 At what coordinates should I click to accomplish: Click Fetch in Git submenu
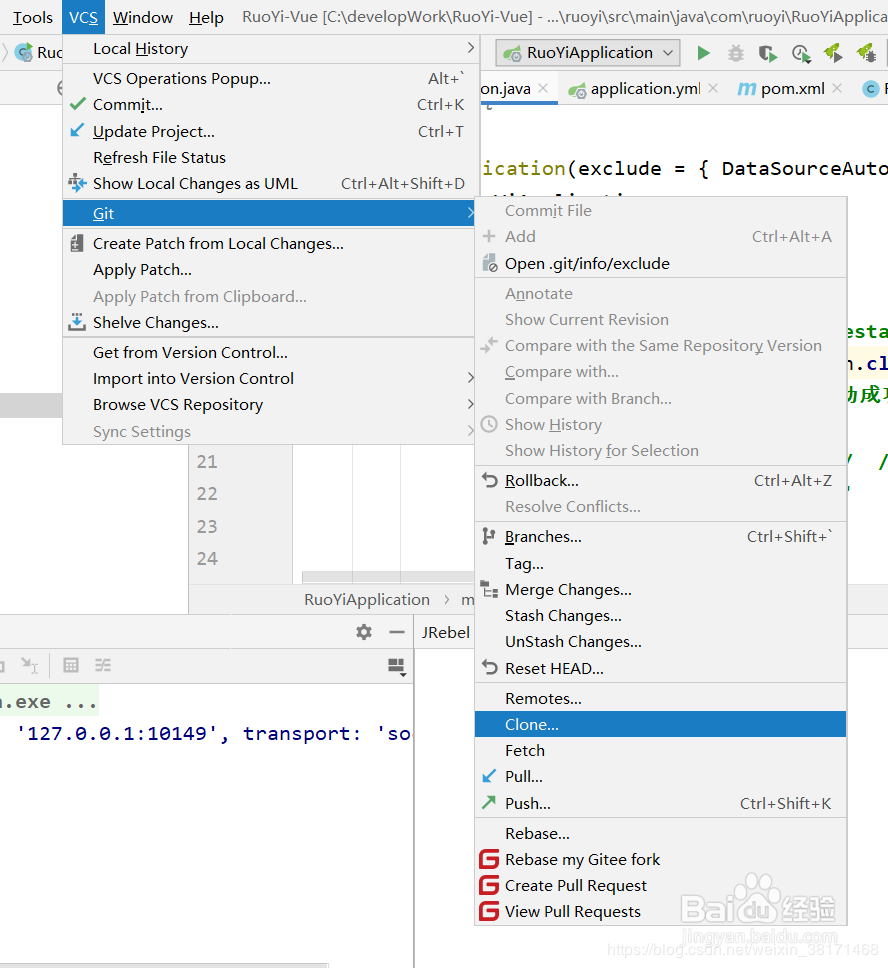click(x=660, y=751)
